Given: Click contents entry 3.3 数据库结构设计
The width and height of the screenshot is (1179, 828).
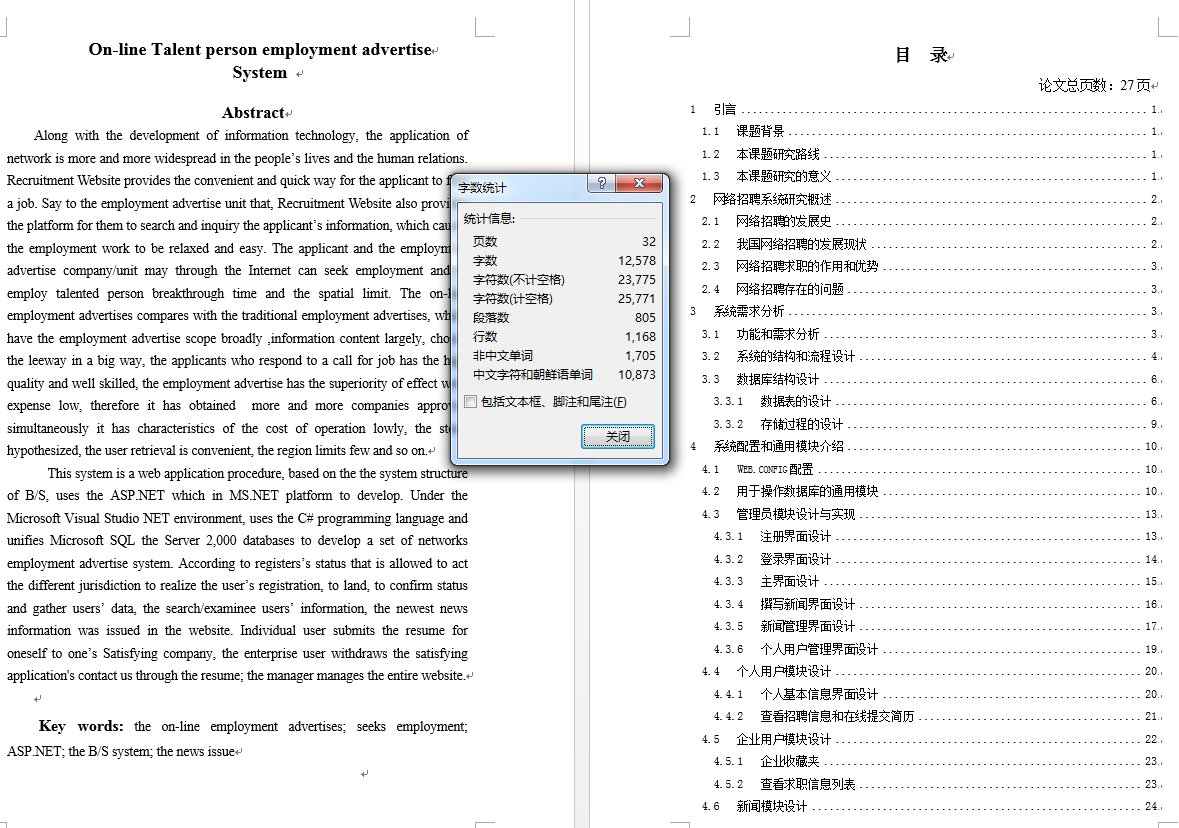Looking at the screenshot, I should click(932, 379).
